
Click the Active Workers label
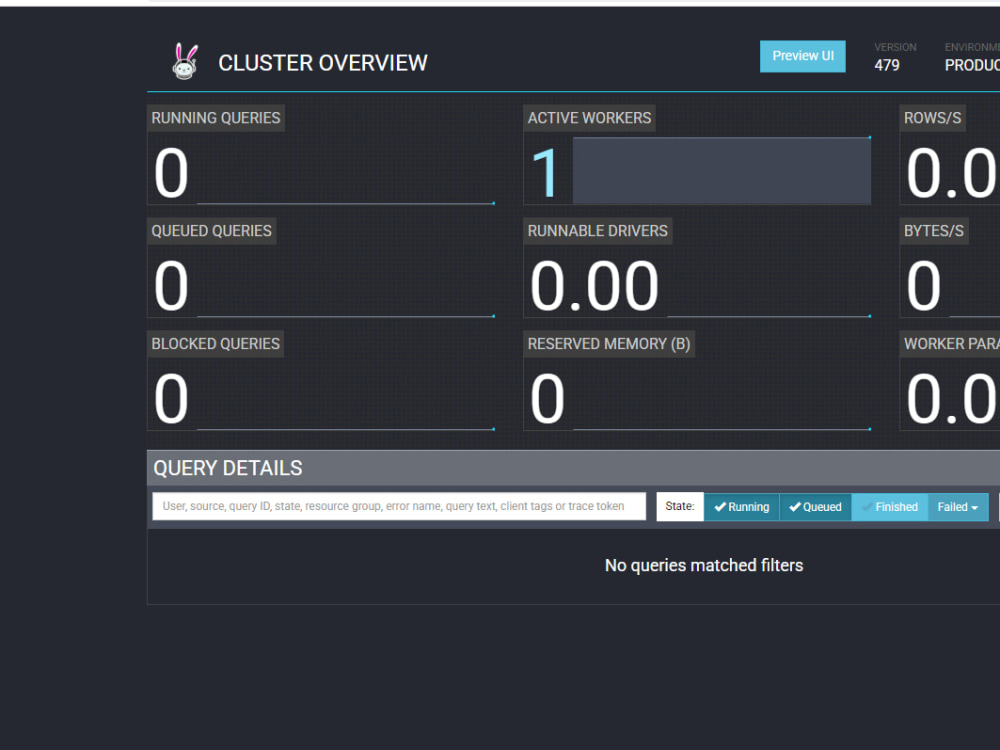click(x=589, y=118)
